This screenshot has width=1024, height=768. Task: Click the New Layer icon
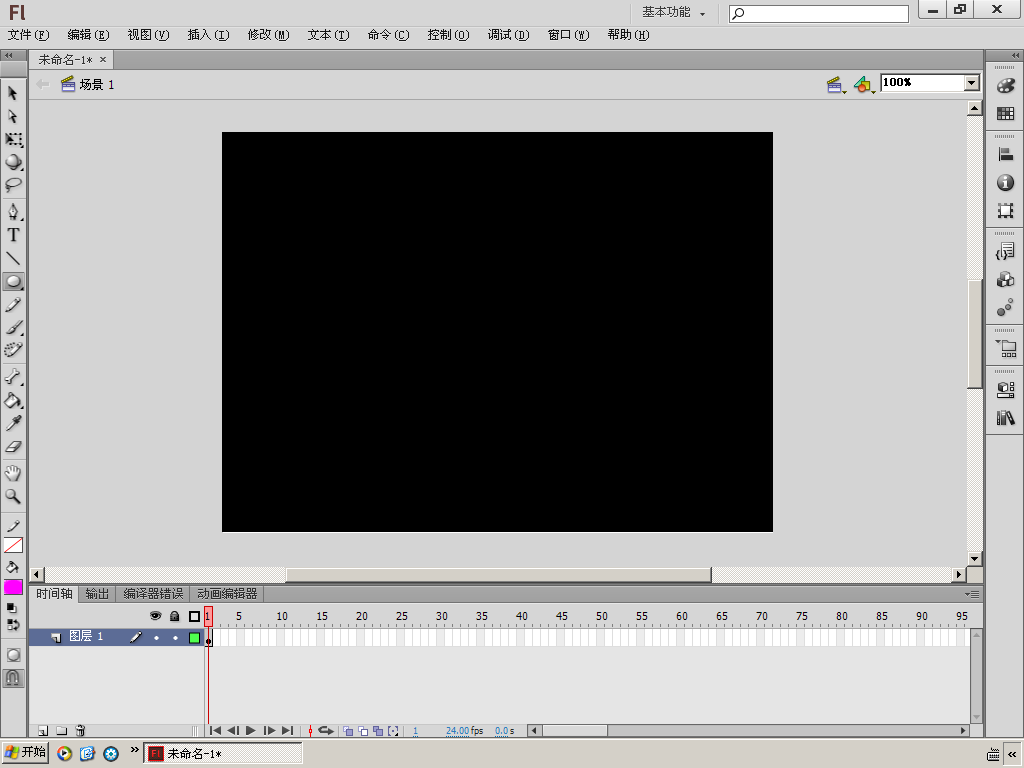42,731
